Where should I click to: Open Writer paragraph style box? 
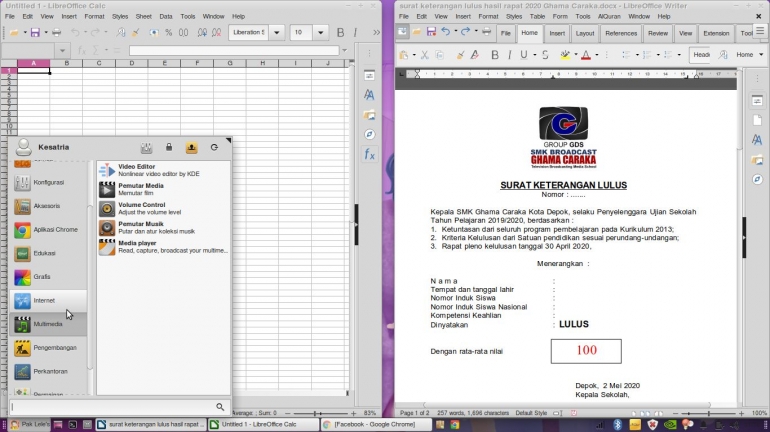click(x=701, y=54)
